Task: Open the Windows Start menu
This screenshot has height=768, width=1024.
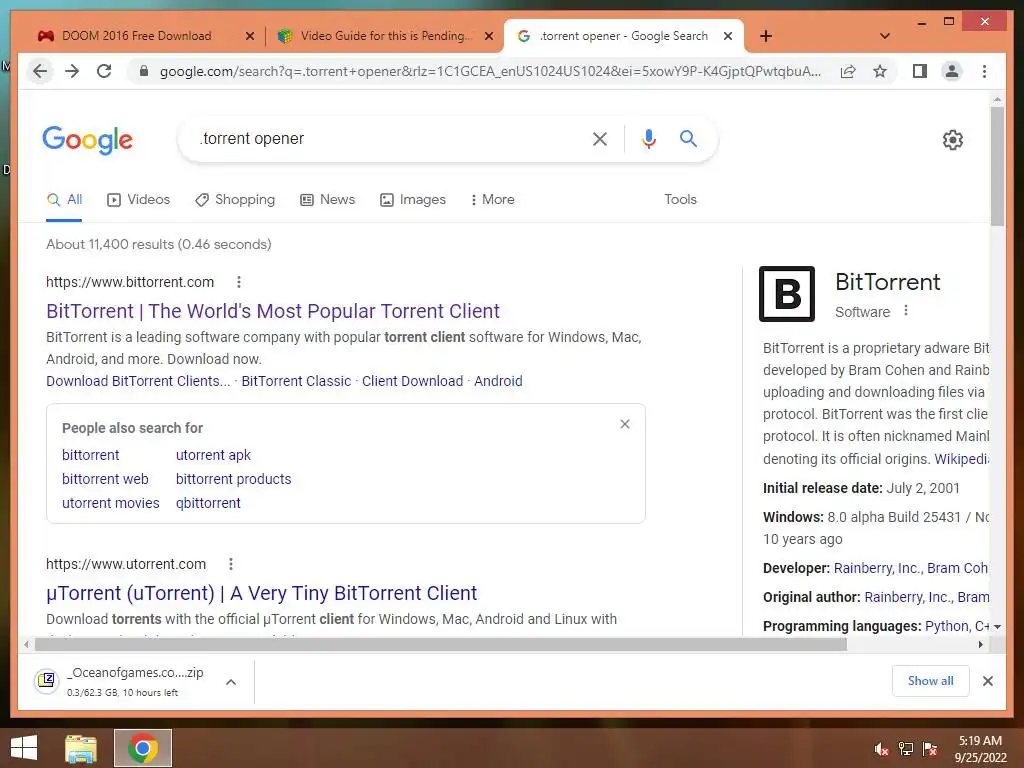Action: click(24, 748)
